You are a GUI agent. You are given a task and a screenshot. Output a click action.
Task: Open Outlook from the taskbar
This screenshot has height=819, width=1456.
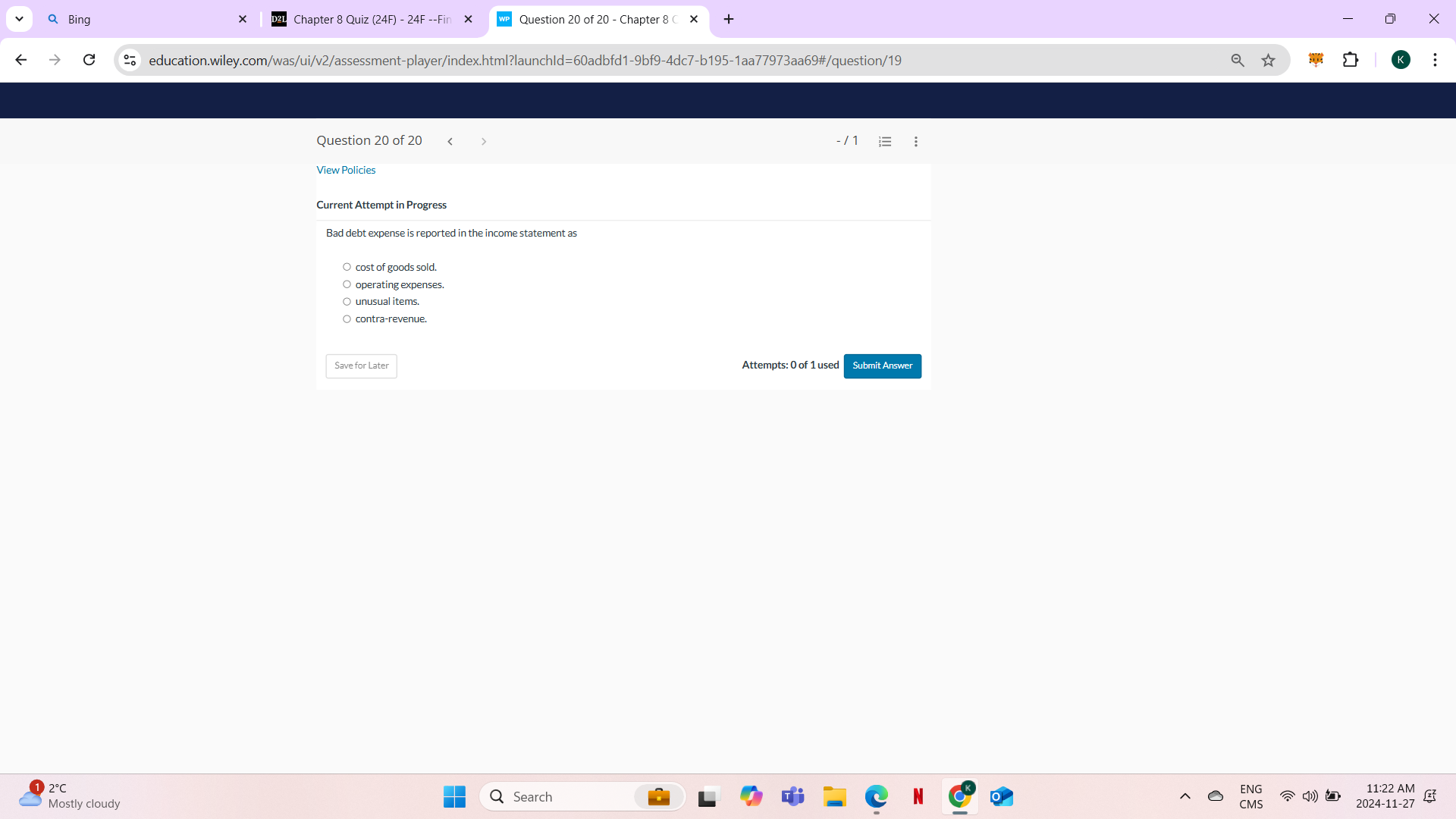[x=1001, y=796]
